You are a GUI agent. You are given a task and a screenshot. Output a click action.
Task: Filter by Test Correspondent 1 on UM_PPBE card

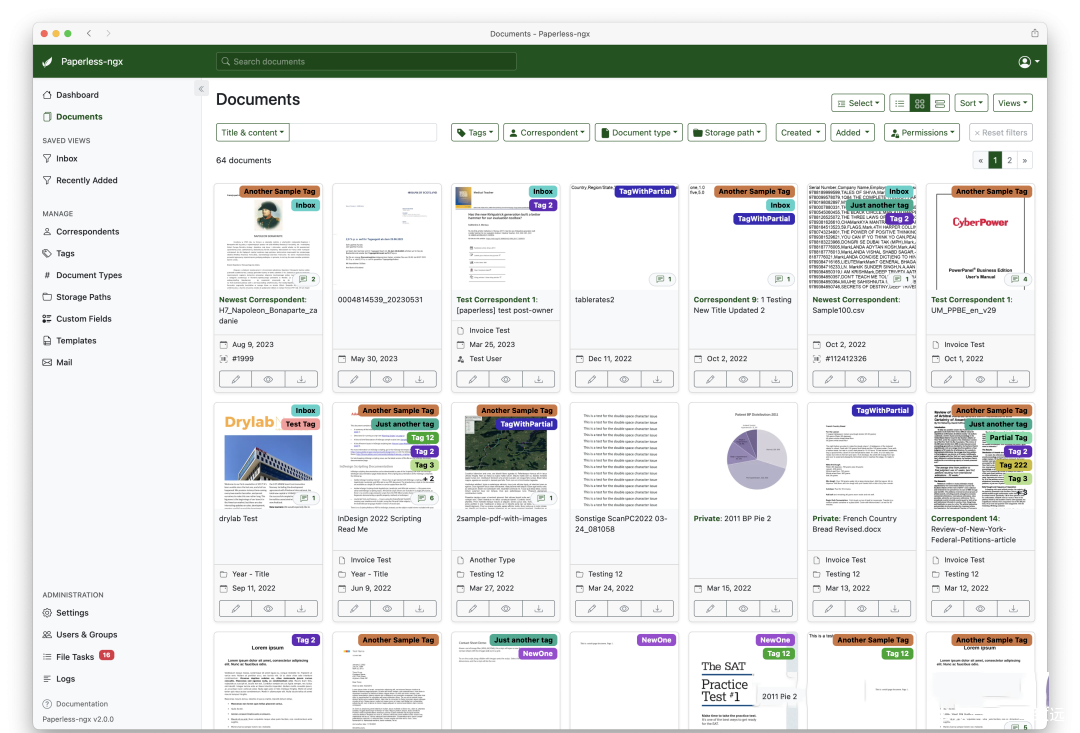(x=972, y=300)
